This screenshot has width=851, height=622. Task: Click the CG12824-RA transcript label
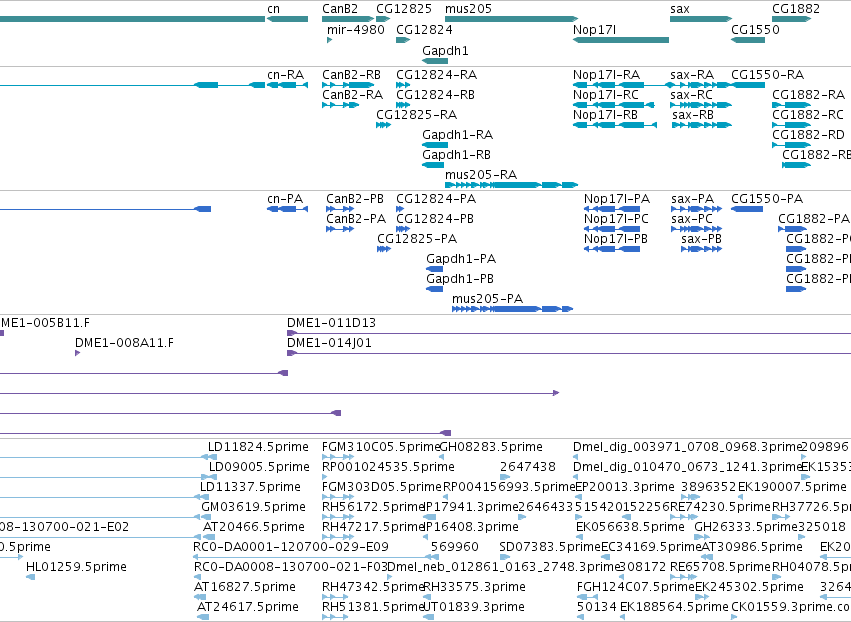coord(436,74)
